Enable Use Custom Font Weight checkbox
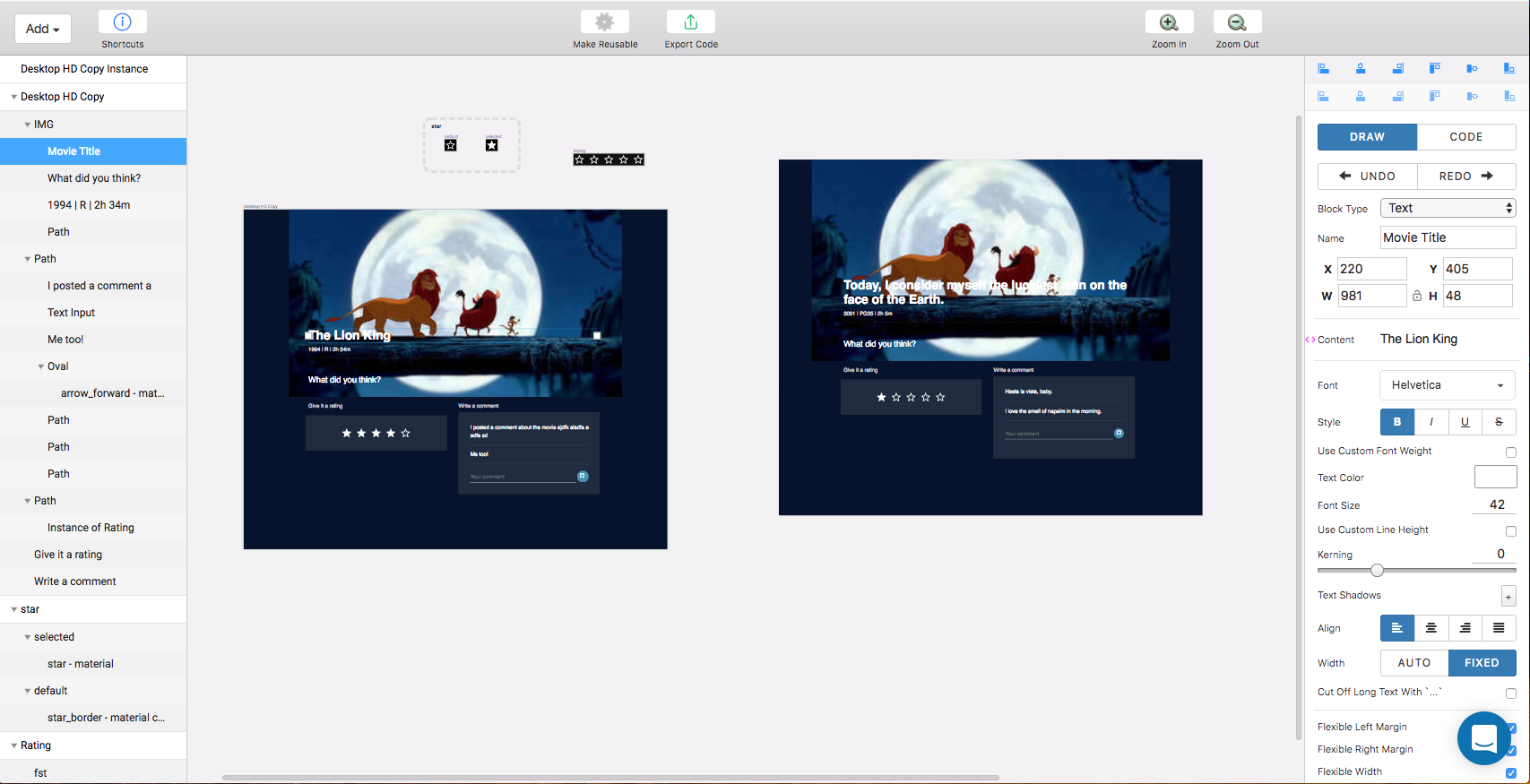Viewport: 1530px width, 784px height. click(x=1511, y=452)
